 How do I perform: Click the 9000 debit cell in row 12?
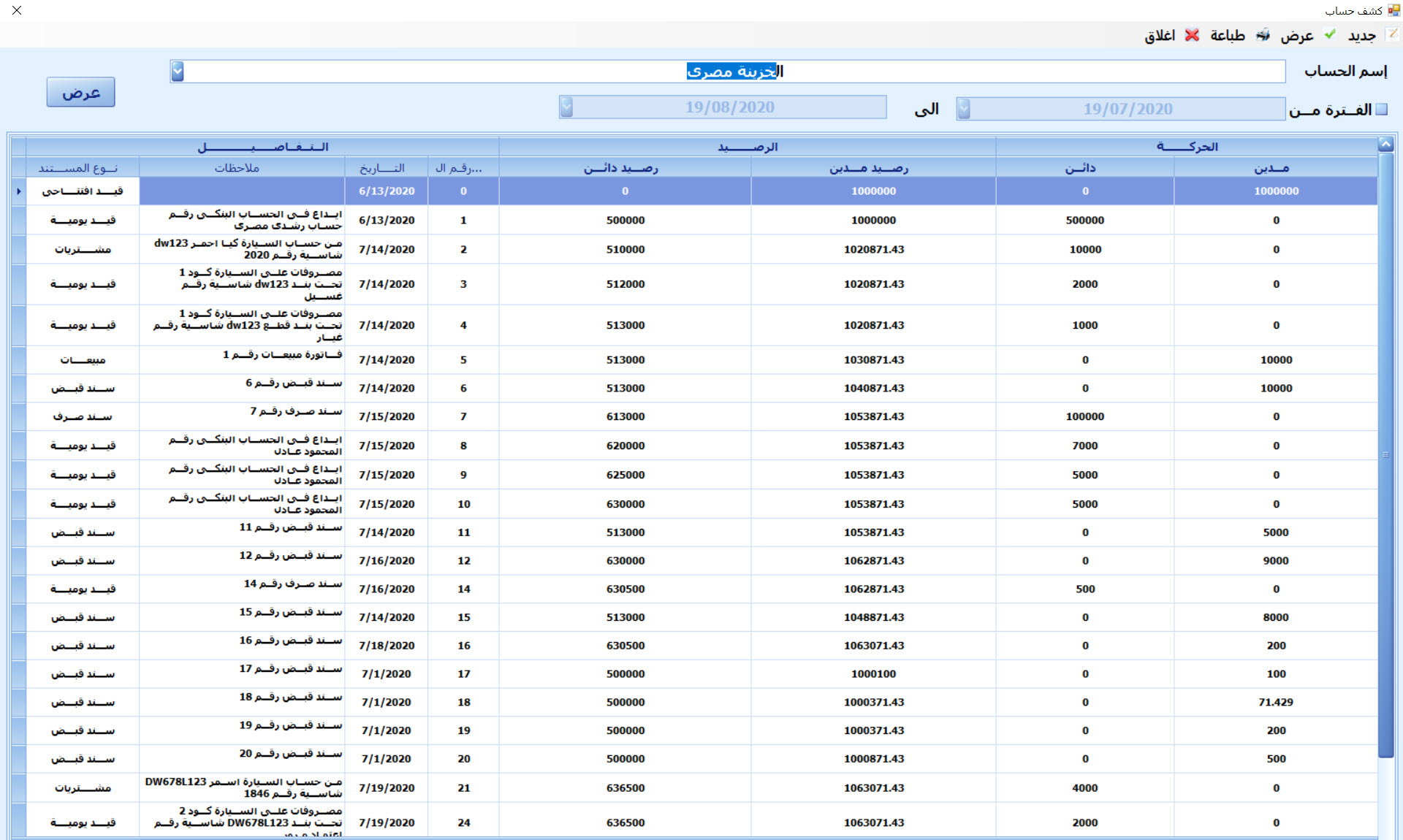tap(1276, 561)
